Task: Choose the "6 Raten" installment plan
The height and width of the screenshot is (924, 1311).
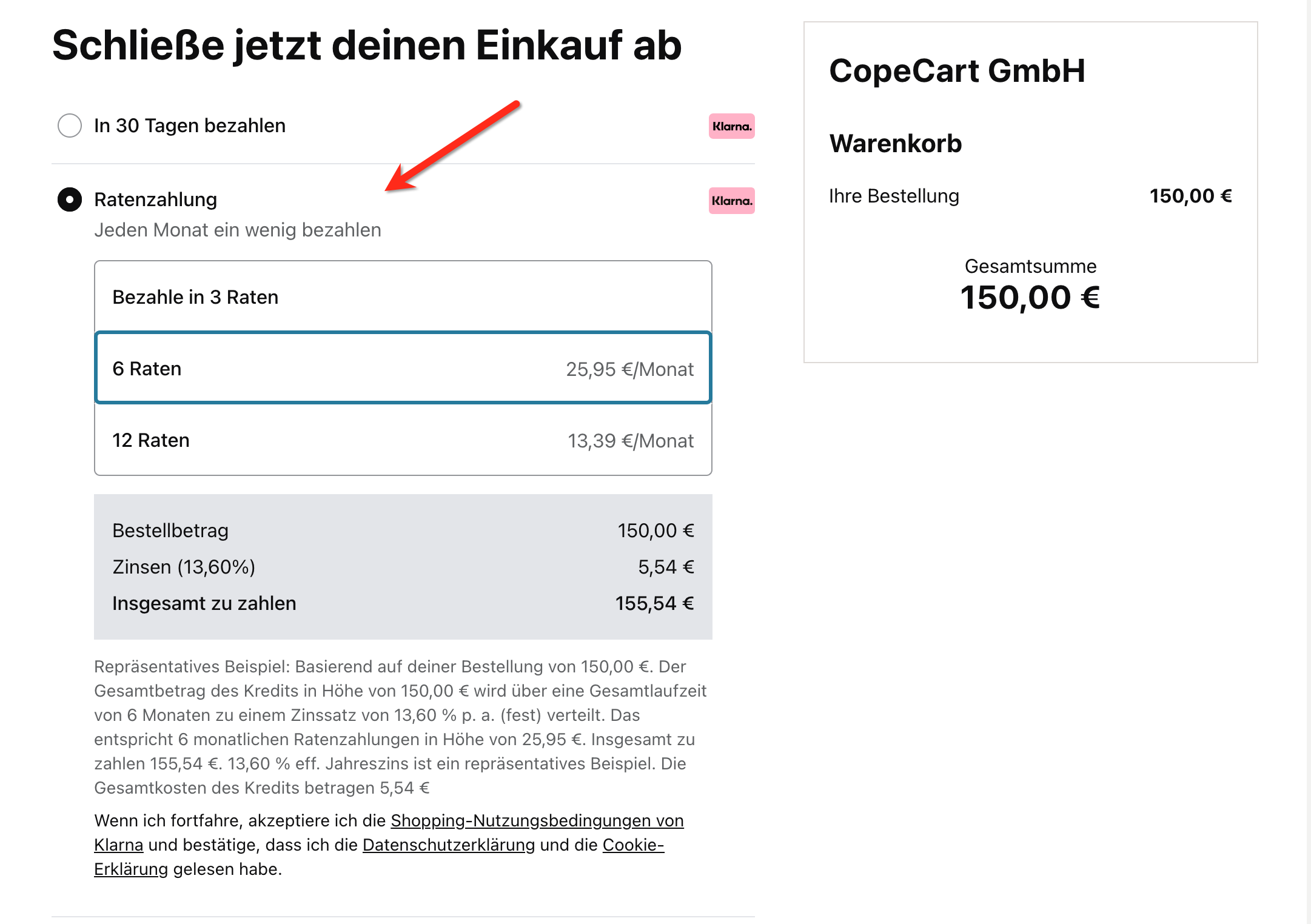Action: pos(403,368)
